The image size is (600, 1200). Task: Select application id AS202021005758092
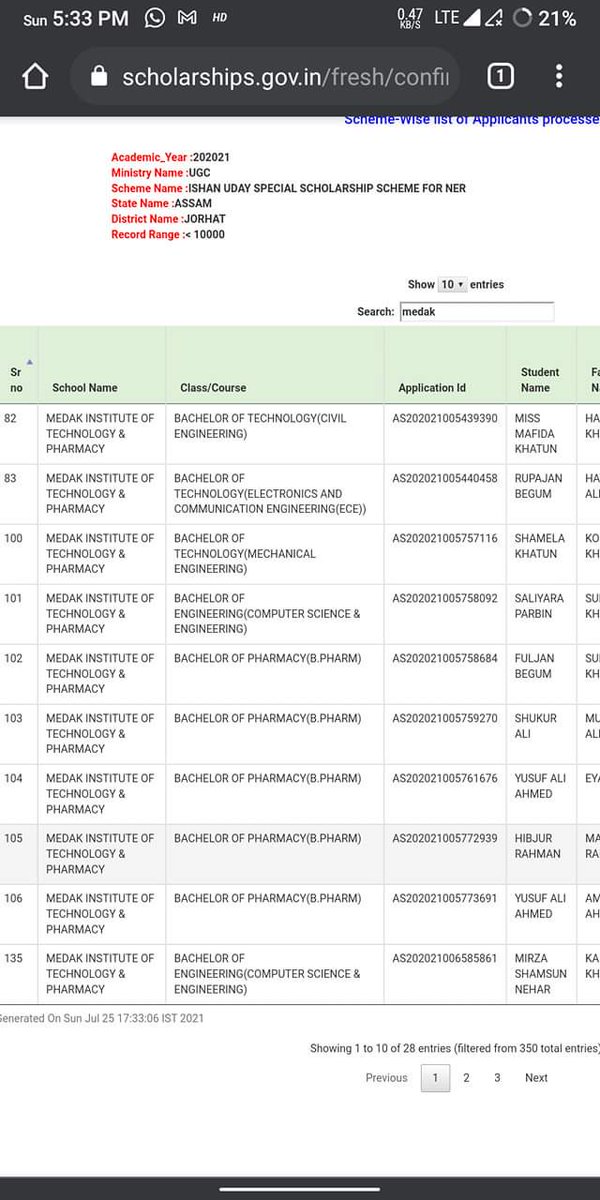[x=444, y=598]
